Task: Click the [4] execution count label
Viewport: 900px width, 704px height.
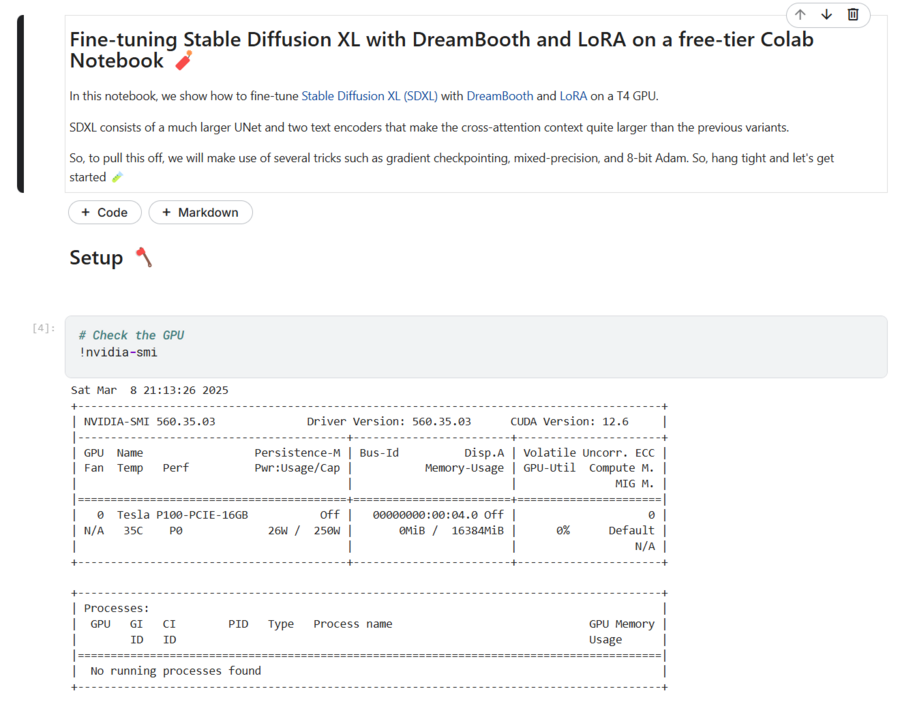Action: 44,328
